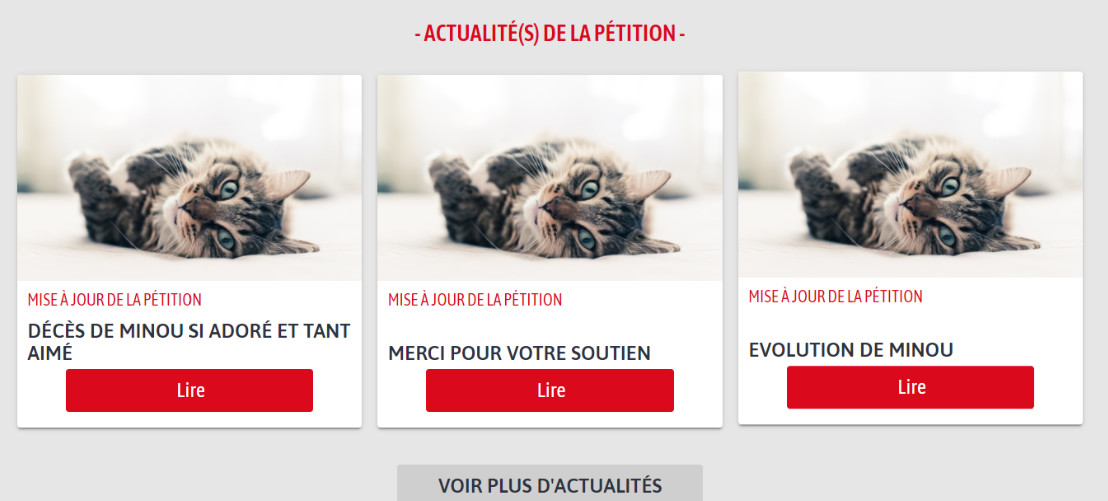This screenshot has height=501, width=1108.
Task: Click Mise à jour label above Merci pour votre soutien
Action: (475, 299)
